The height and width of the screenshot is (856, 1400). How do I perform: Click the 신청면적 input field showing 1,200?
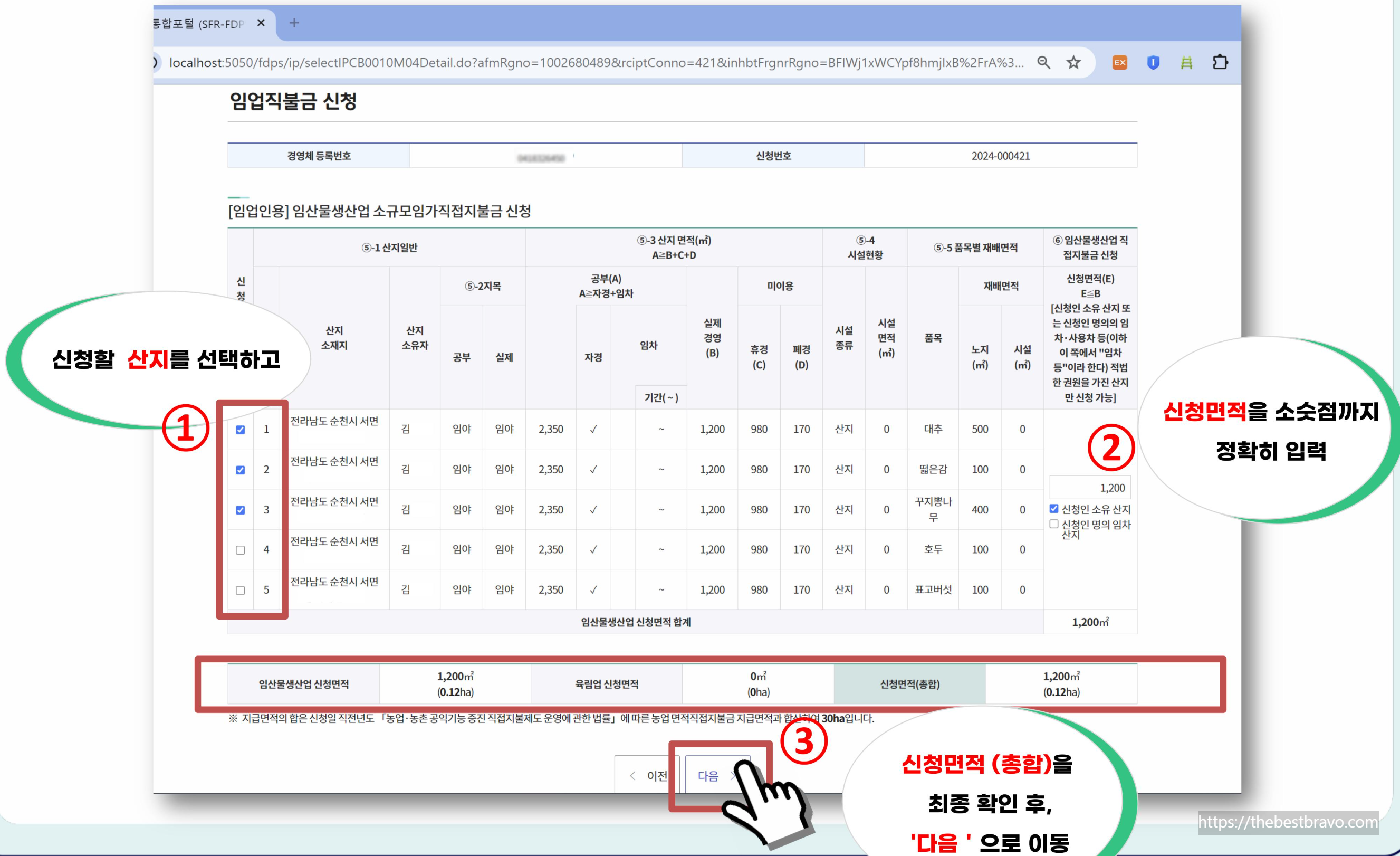pos(1089,488)
